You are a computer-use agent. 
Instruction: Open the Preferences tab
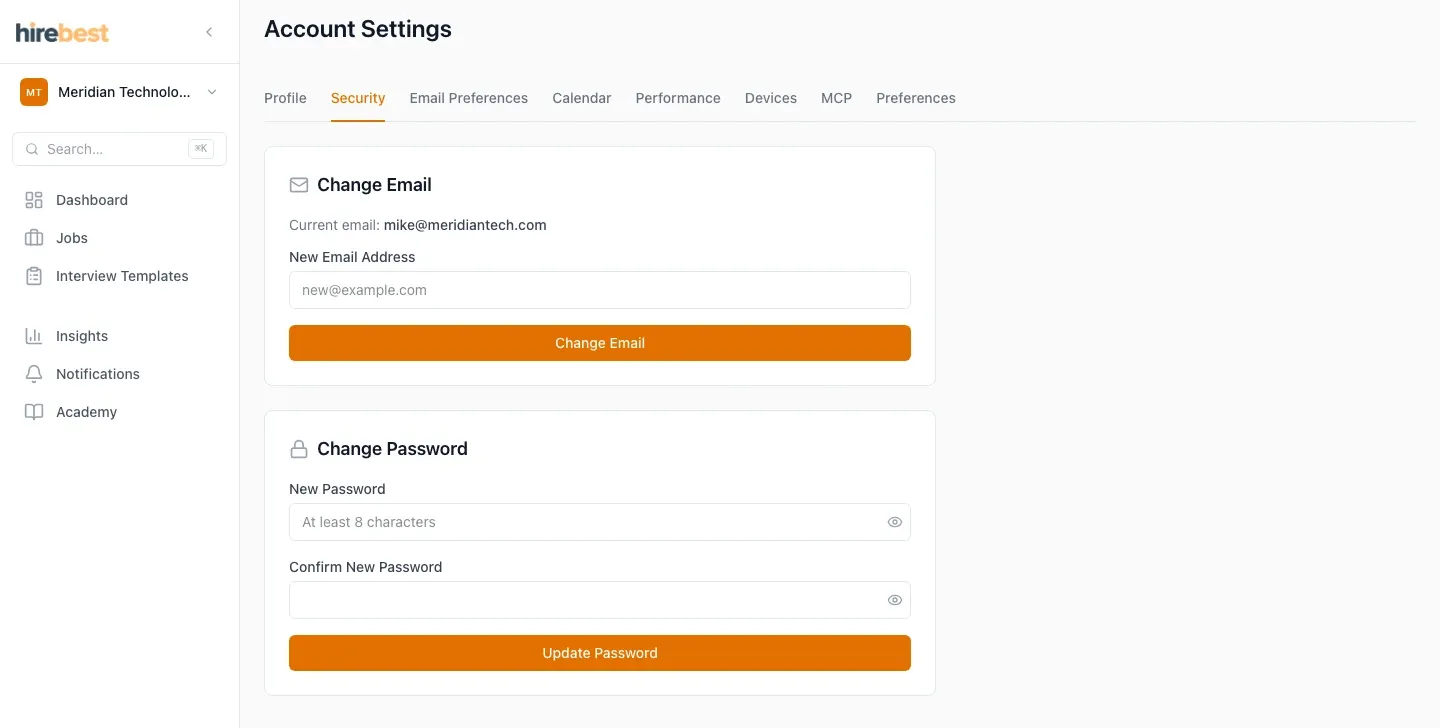pos(916,98)
